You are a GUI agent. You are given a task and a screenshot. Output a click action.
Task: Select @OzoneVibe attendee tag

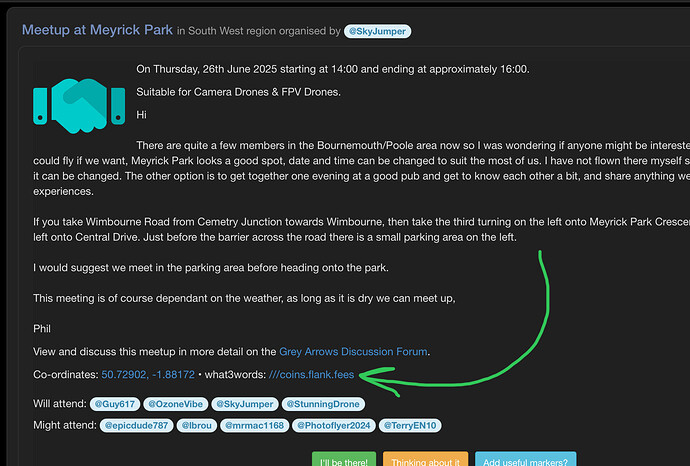176,405
